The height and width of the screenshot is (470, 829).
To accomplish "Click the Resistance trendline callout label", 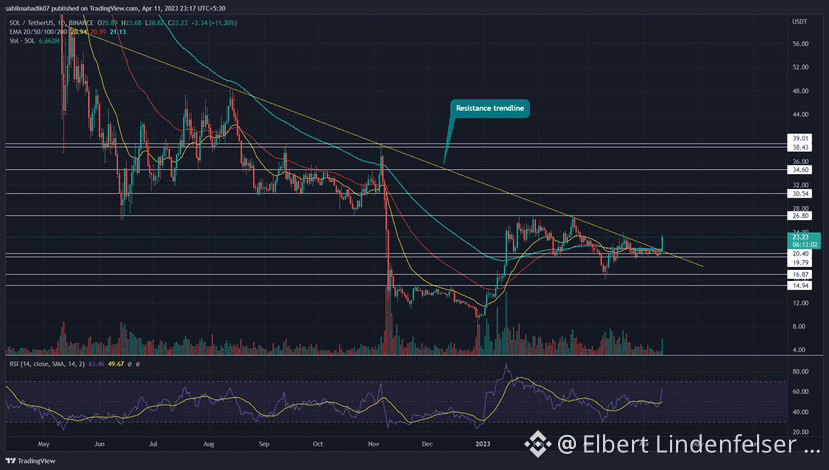I will (490, 108).
